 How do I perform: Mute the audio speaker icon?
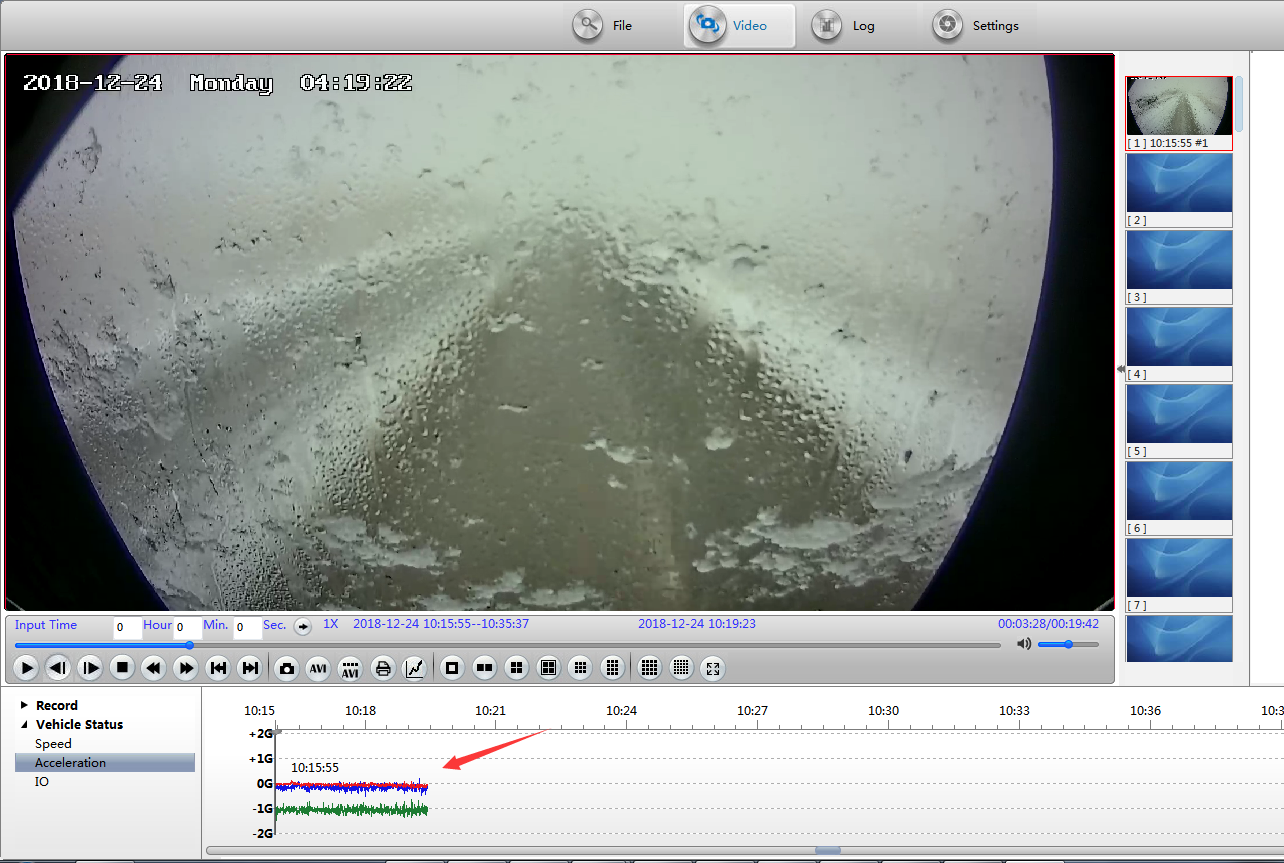coord(1024,644)
